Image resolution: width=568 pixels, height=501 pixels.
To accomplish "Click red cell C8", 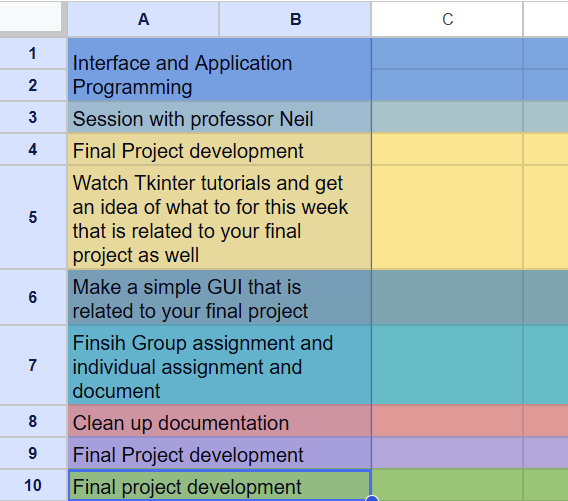I will (447, 421).
